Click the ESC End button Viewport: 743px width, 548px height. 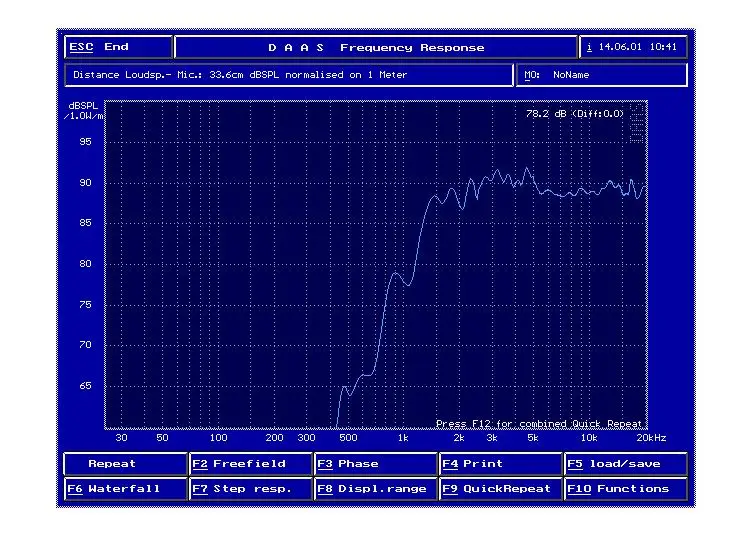point(118,47)
